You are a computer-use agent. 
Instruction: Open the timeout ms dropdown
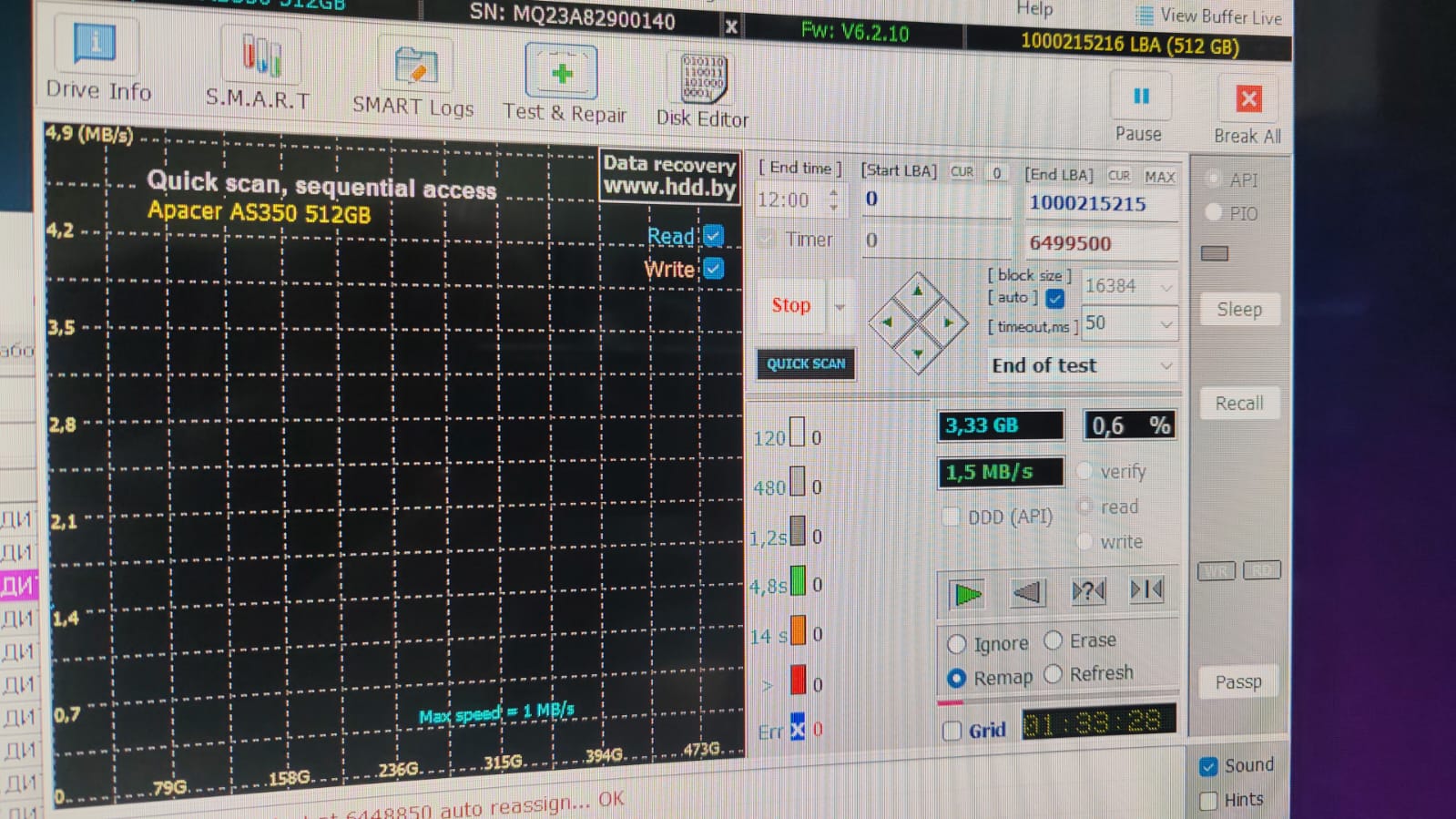tap(1166, 324)
